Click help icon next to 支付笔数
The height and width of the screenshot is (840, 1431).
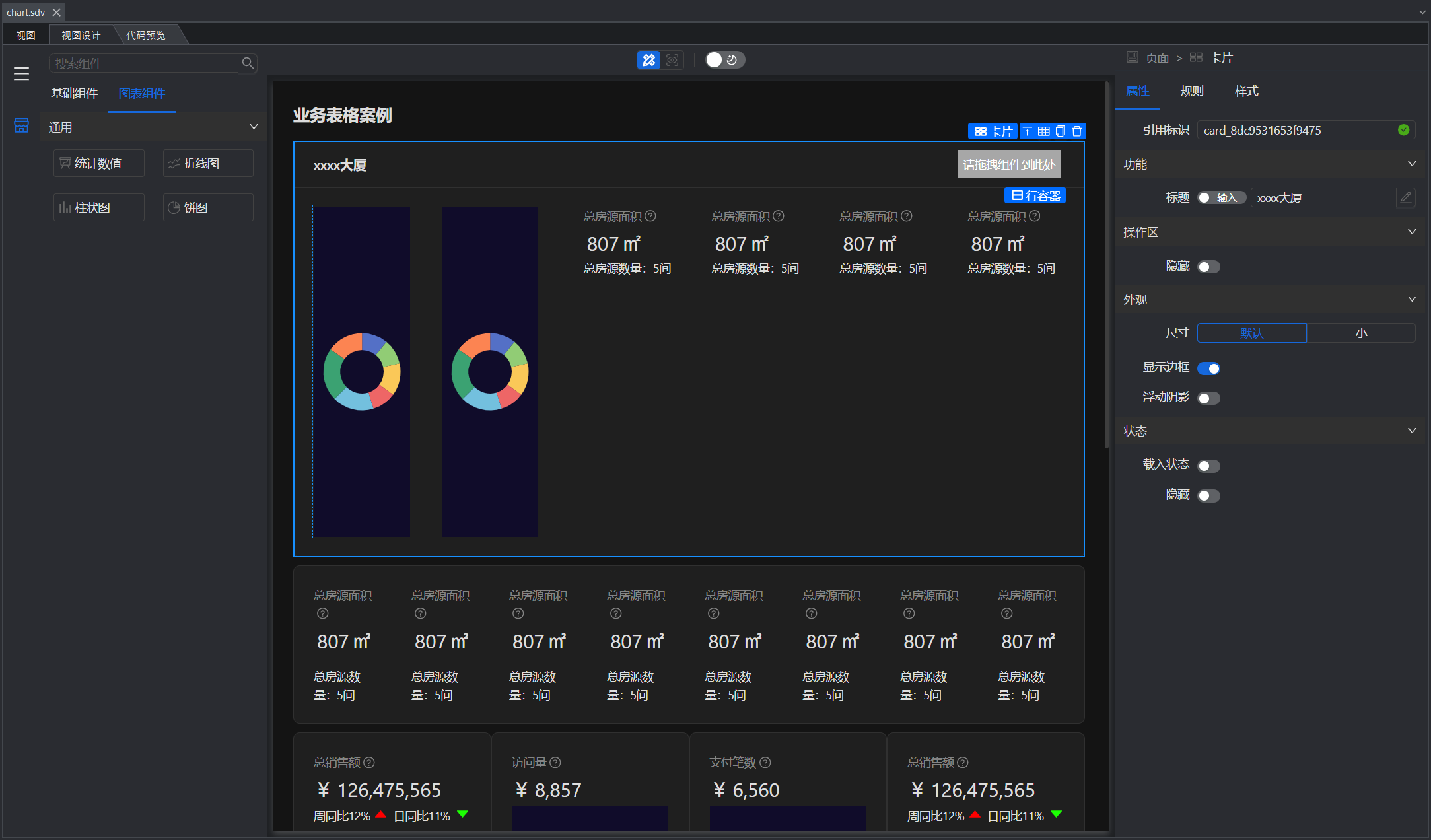coord(765,763)
